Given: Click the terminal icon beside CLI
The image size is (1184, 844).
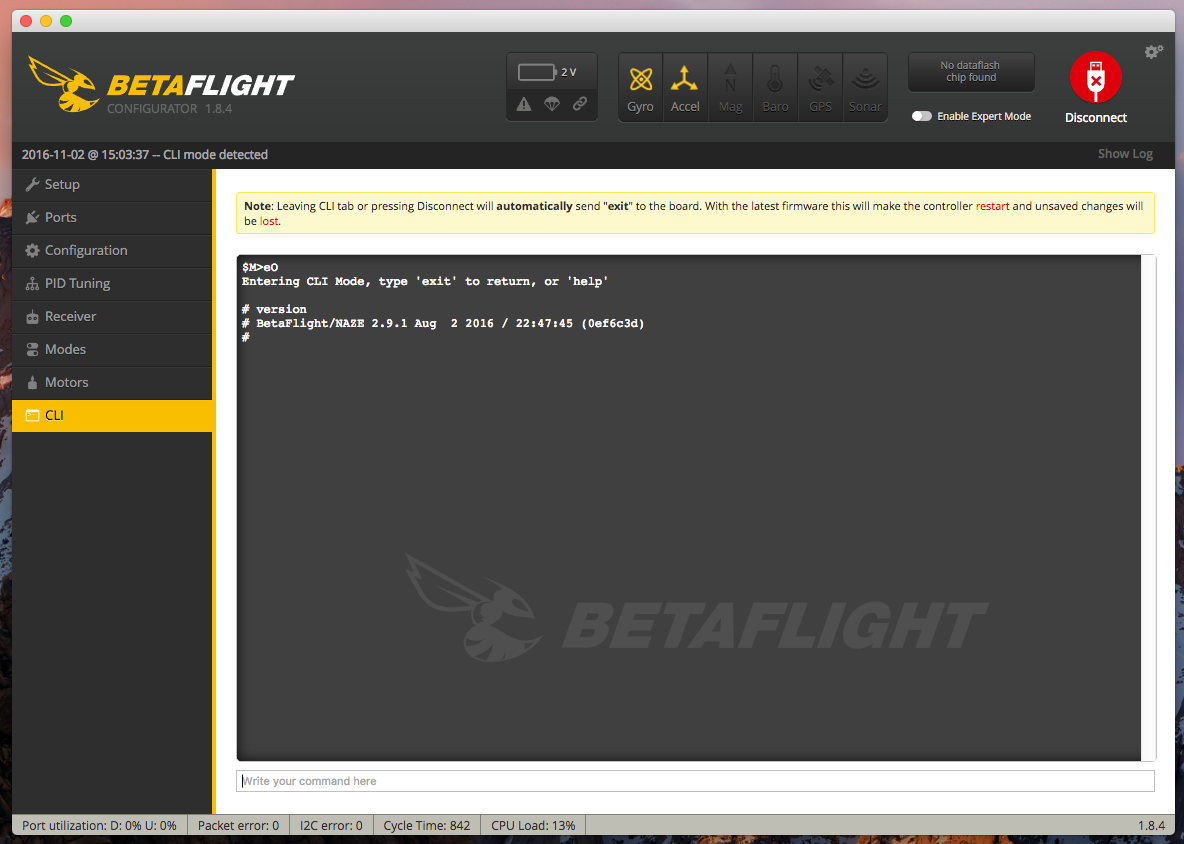Looking at the screenshot, I should (32, 415).
